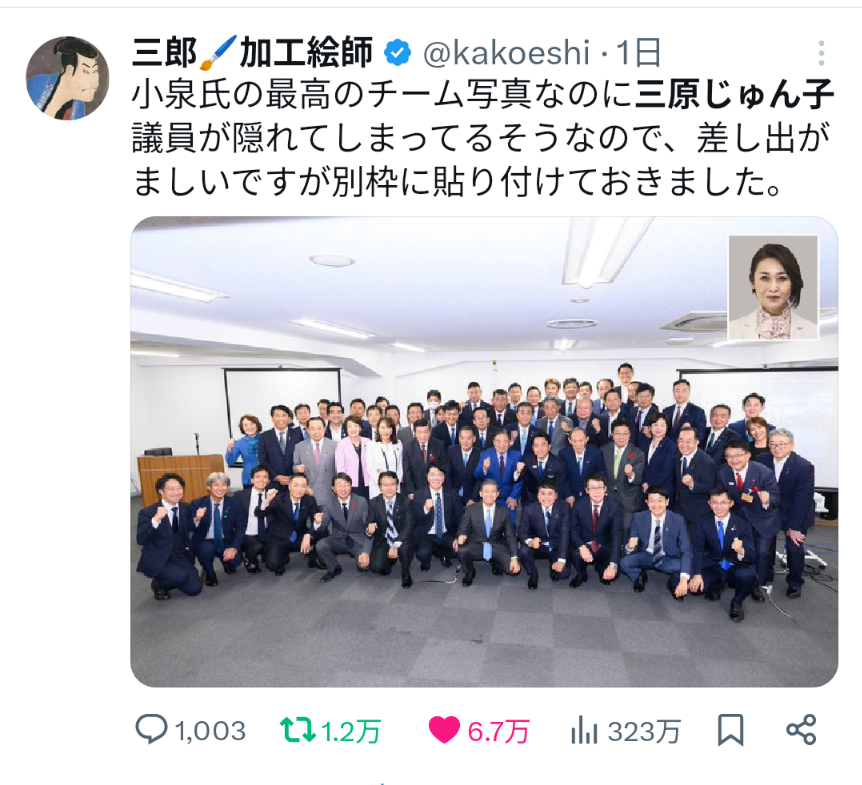This screenshot has height=785, width=862.
Task: Click the blue verified badge
Action: [397, 53]
